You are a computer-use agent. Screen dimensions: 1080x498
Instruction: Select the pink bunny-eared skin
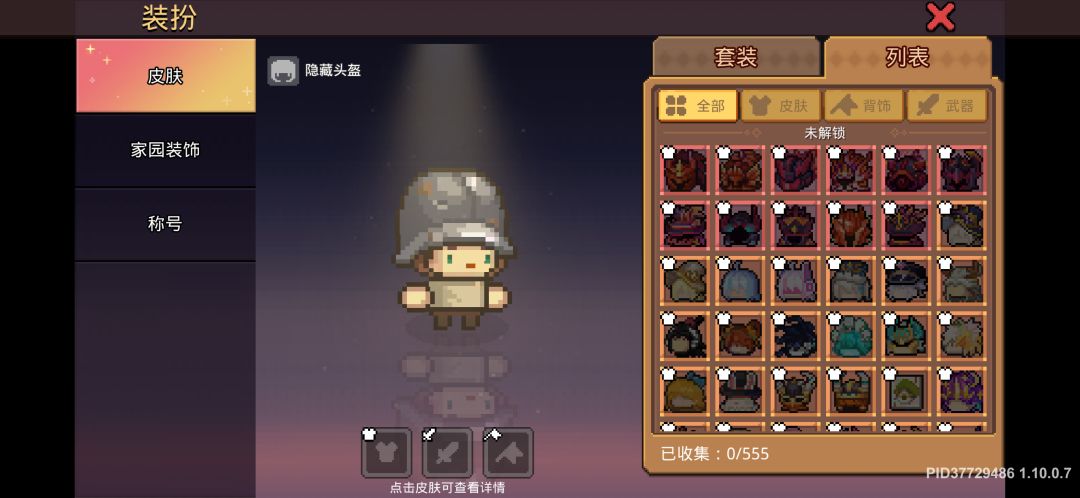pyautogui.click(x=796, y=280)
